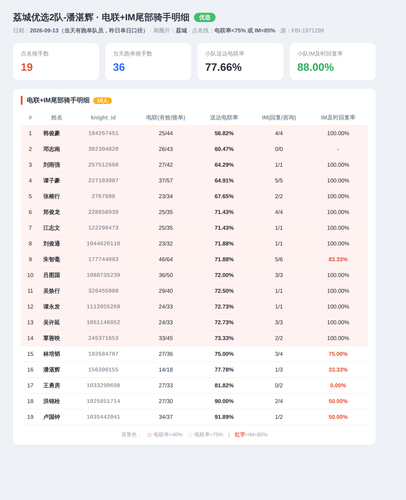Click the 27/33 call count in row 17

[x=166, y=385]
